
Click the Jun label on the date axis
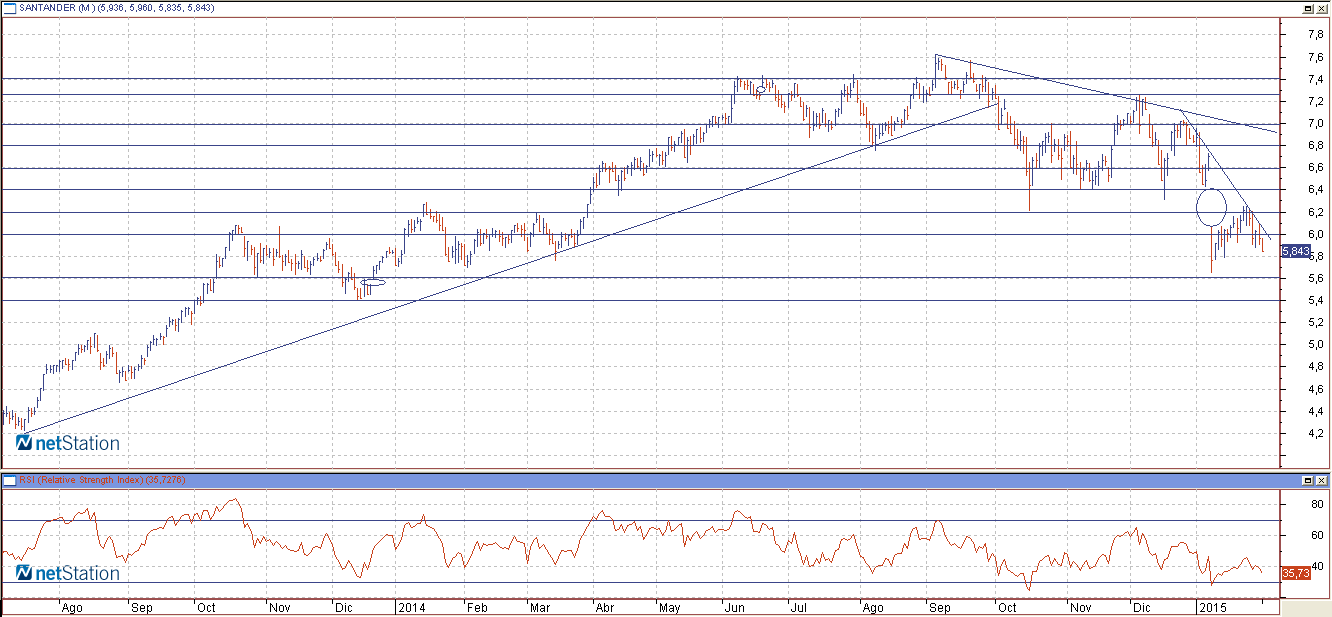click(x=736, y=607)
